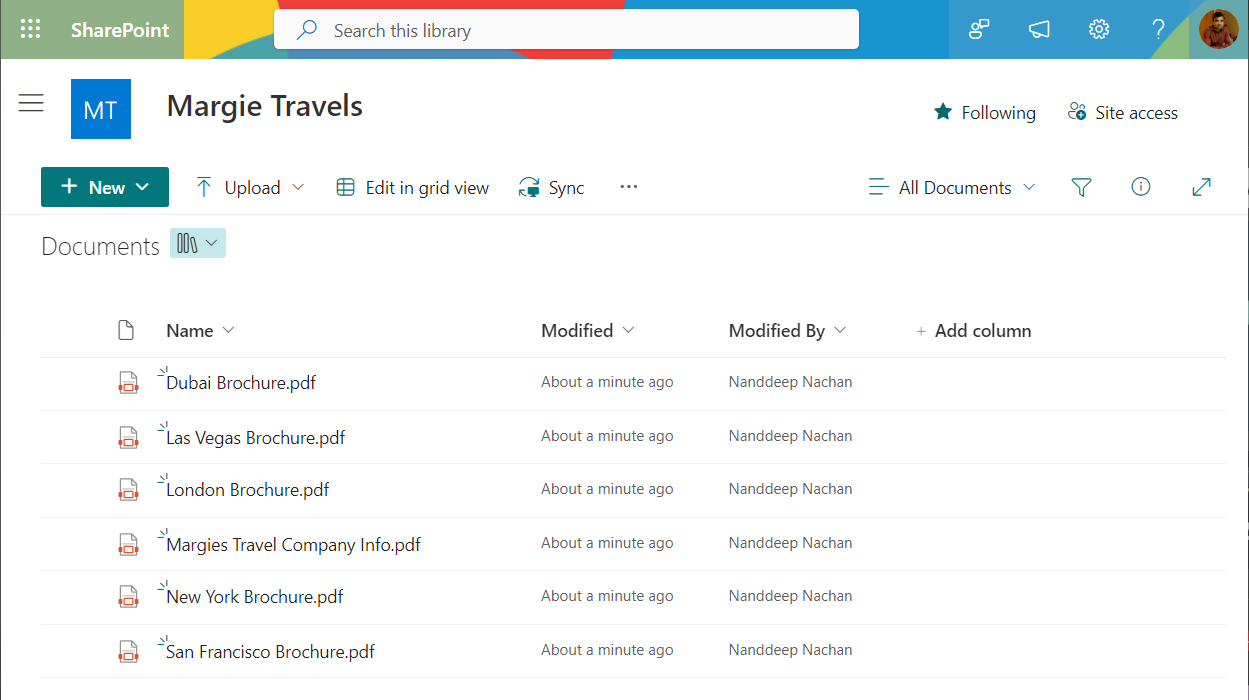The width and height of the screenshot is (1249, 700).
Task: Toggle the hamburger navigation menu
Action: [31, 103]
